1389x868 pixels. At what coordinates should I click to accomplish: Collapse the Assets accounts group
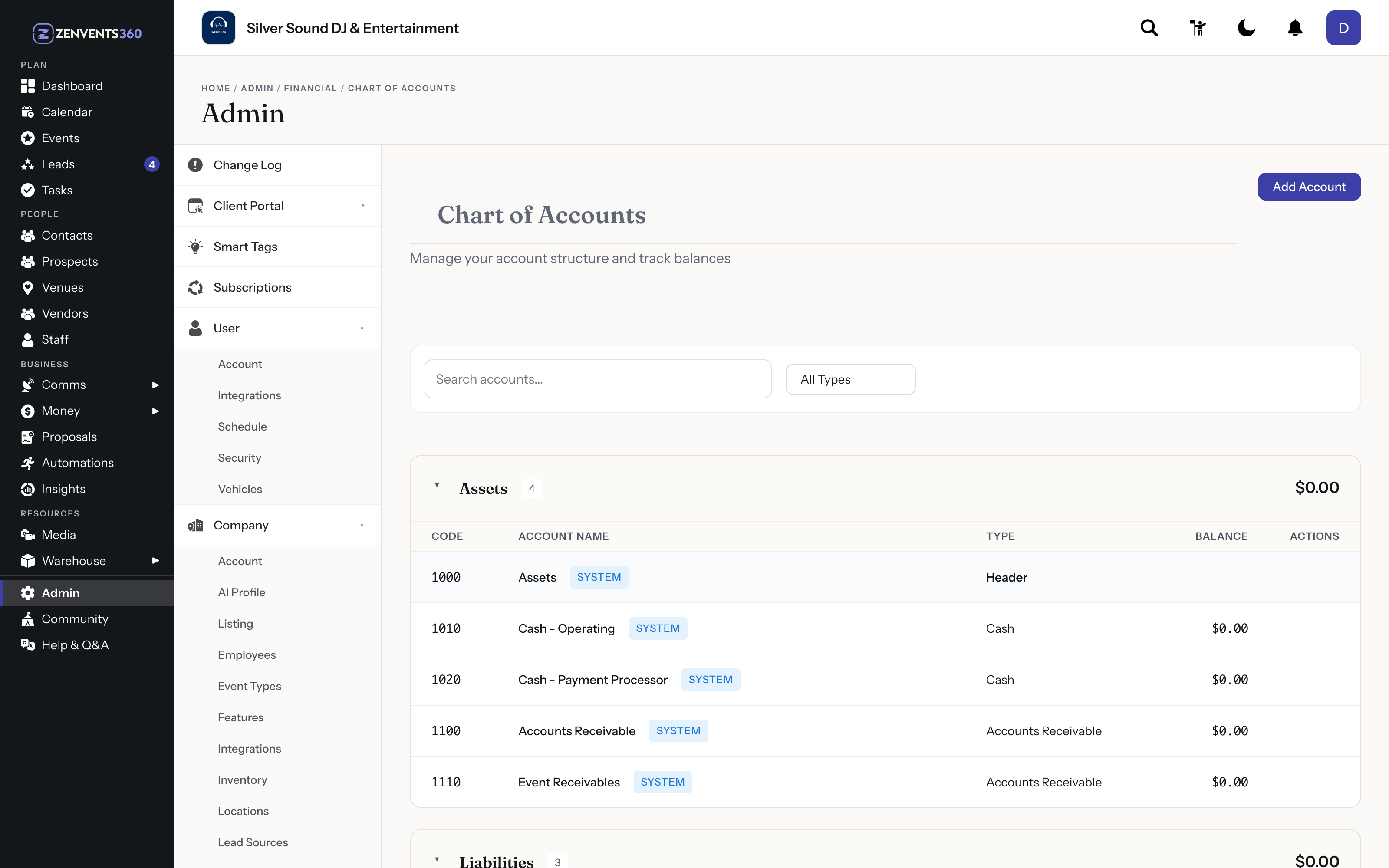437,486
